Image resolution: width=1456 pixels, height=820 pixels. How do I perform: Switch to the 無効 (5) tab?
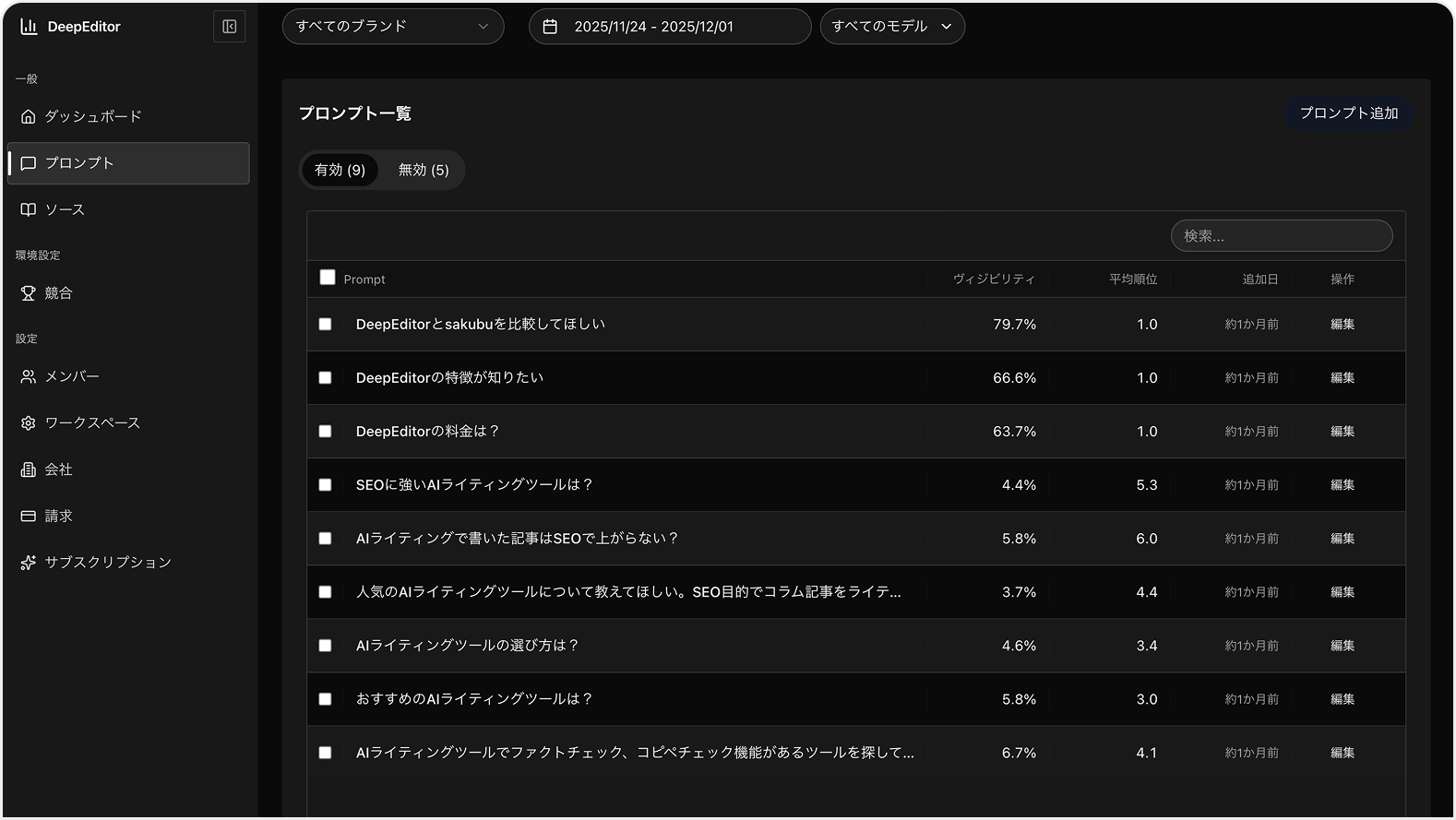(424, 170)
